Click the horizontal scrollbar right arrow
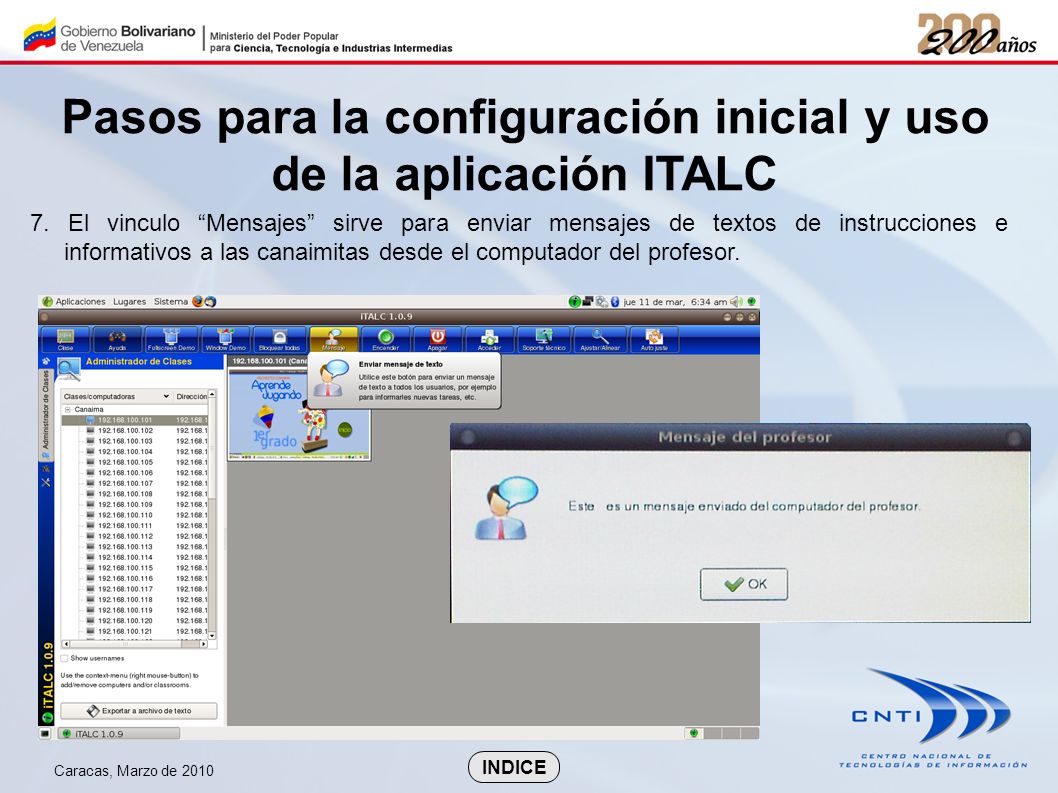The height and width of the screenshot is (793, 1058). point(203,645)
